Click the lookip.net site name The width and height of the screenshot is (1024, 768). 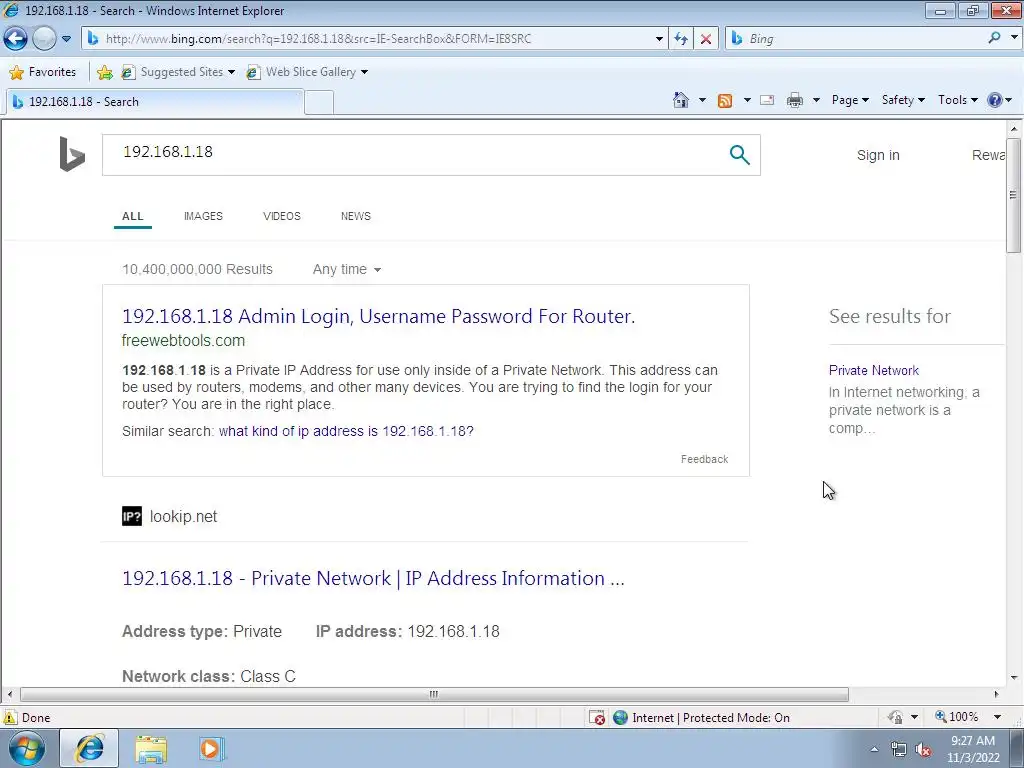[x=184, y=516]
